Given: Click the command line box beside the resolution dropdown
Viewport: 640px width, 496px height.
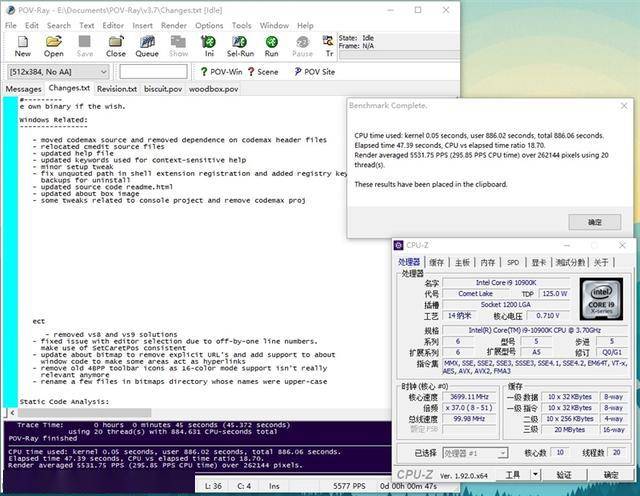Looking at the screenshot, I should tap(153, 72).
